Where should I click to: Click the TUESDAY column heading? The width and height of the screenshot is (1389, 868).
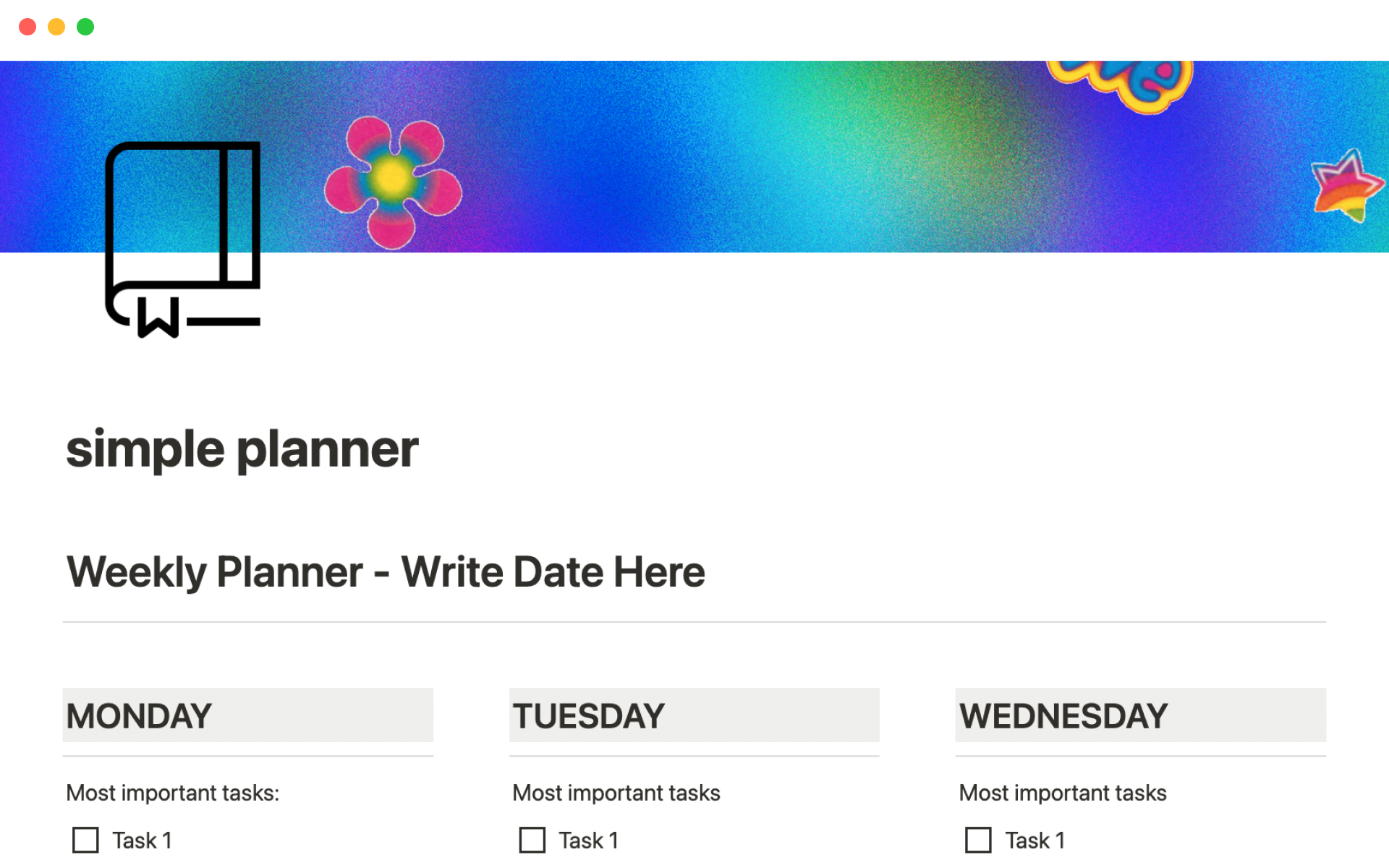point(588,716)
